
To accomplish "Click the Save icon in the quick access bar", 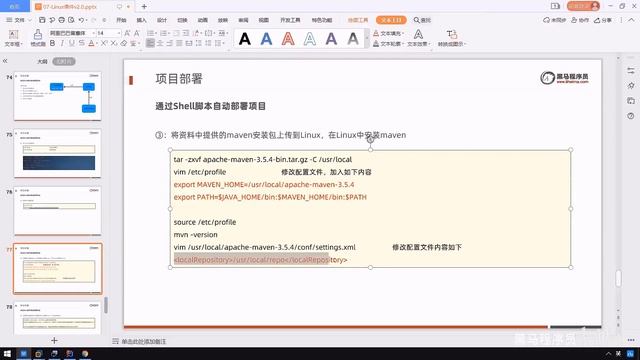I will click(42, 20).
